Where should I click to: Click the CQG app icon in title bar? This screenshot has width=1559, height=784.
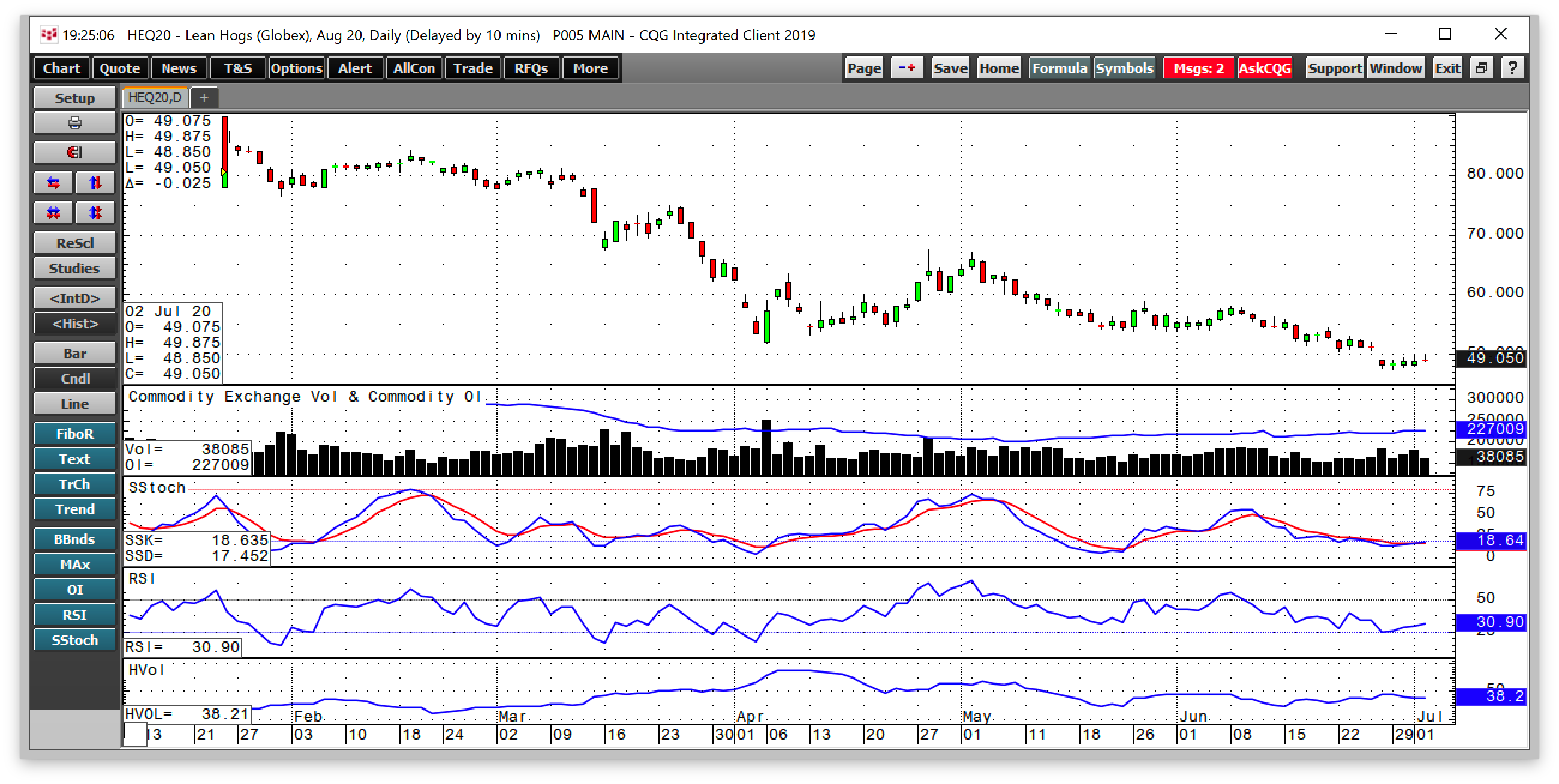tap(49, 35)
